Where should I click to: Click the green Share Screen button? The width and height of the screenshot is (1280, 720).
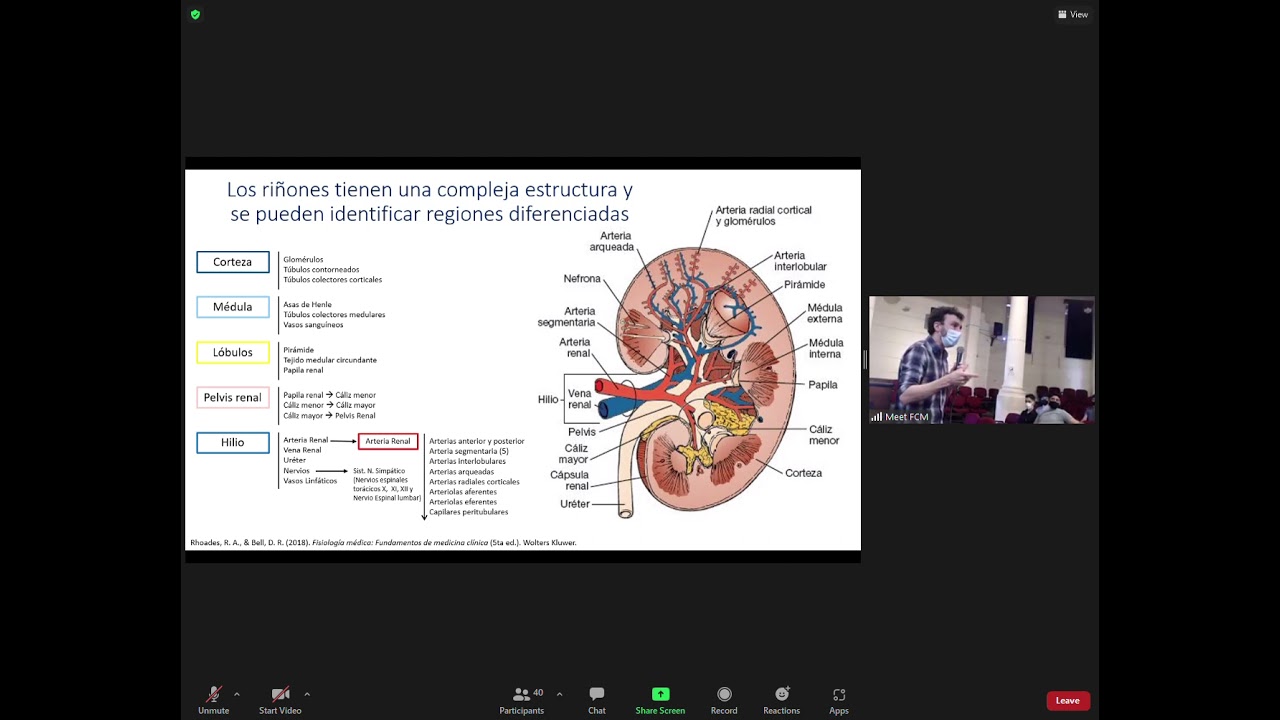(660, 701)
